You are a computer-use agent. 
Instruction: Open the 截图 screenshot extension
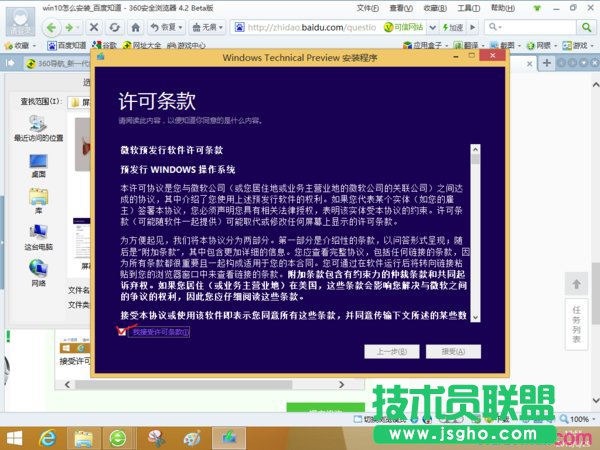[505, 46]
